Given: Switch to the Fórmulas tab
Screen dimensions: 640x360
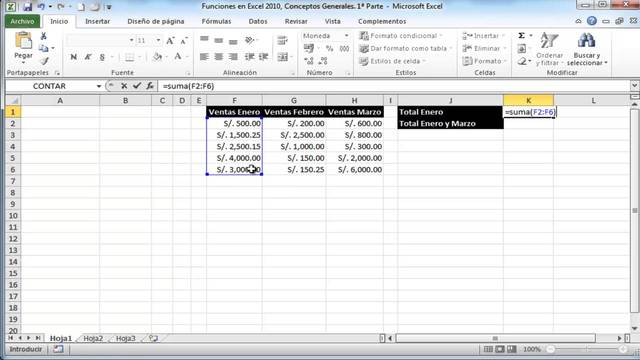Looking at the screenshot, I should click(x=216, y=21).
